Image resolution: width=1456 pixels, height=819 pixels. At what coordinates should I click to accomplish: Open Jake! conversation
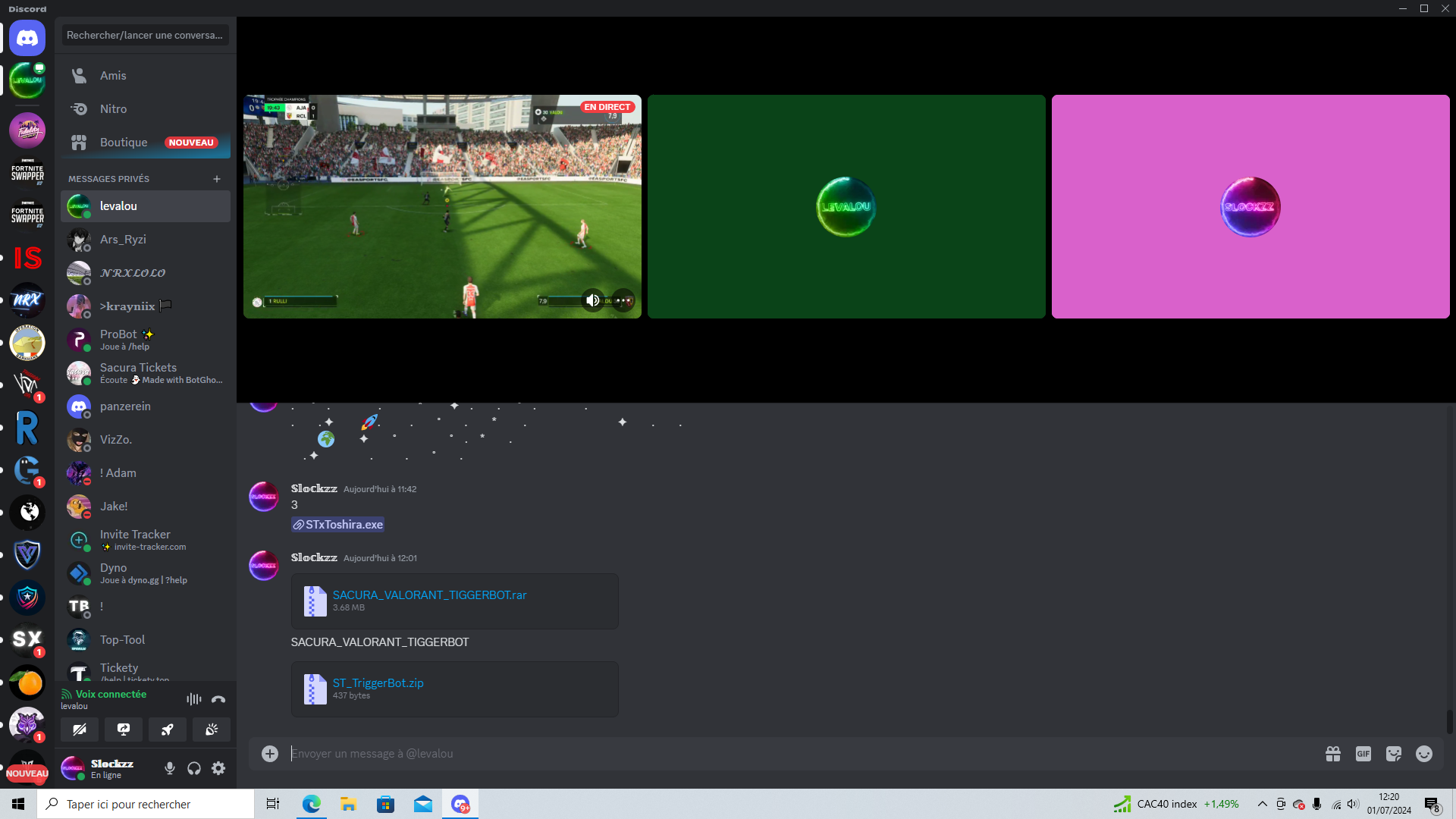coord(146,507)
